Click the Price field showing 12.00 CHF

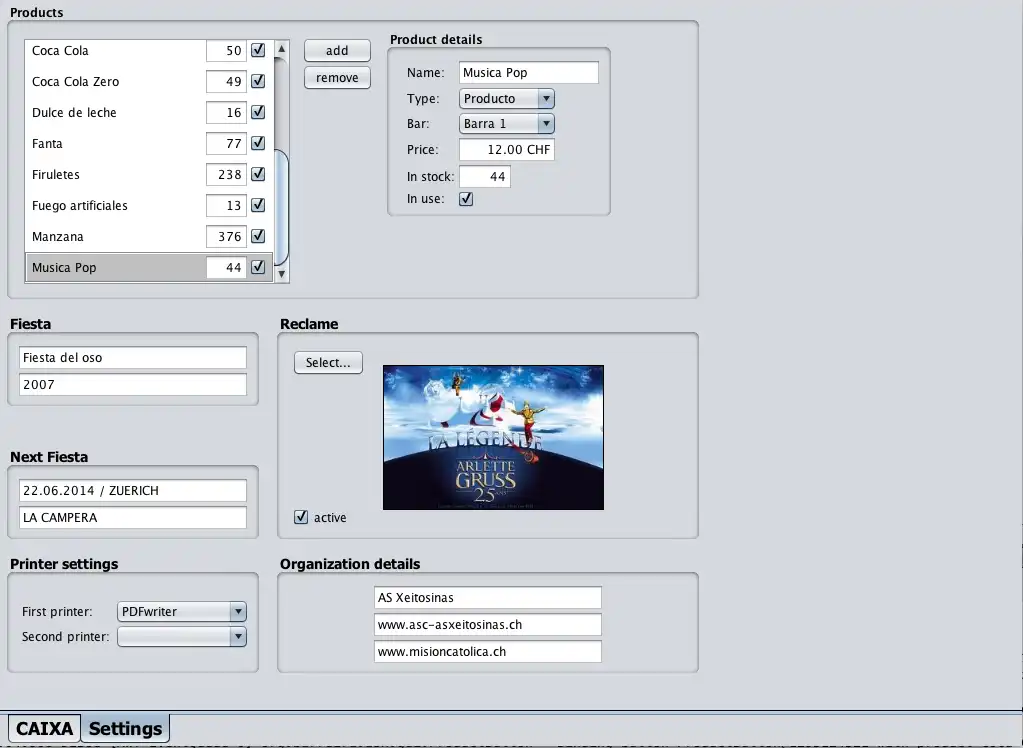pyautogui.click(x=507, y=149)
